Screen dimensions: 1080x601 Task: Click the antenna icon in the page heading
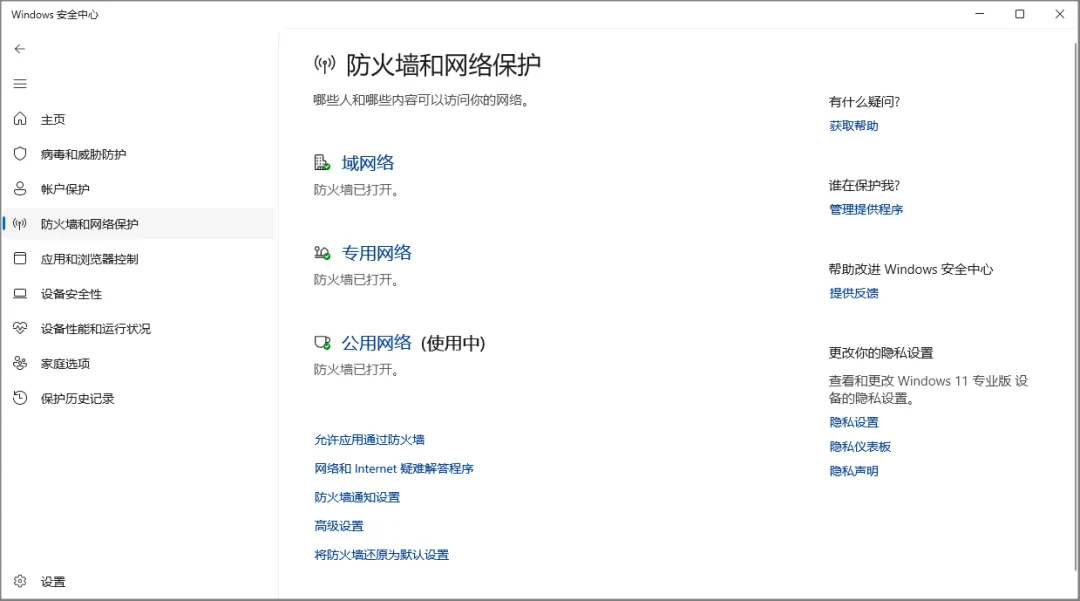point(324,65)
